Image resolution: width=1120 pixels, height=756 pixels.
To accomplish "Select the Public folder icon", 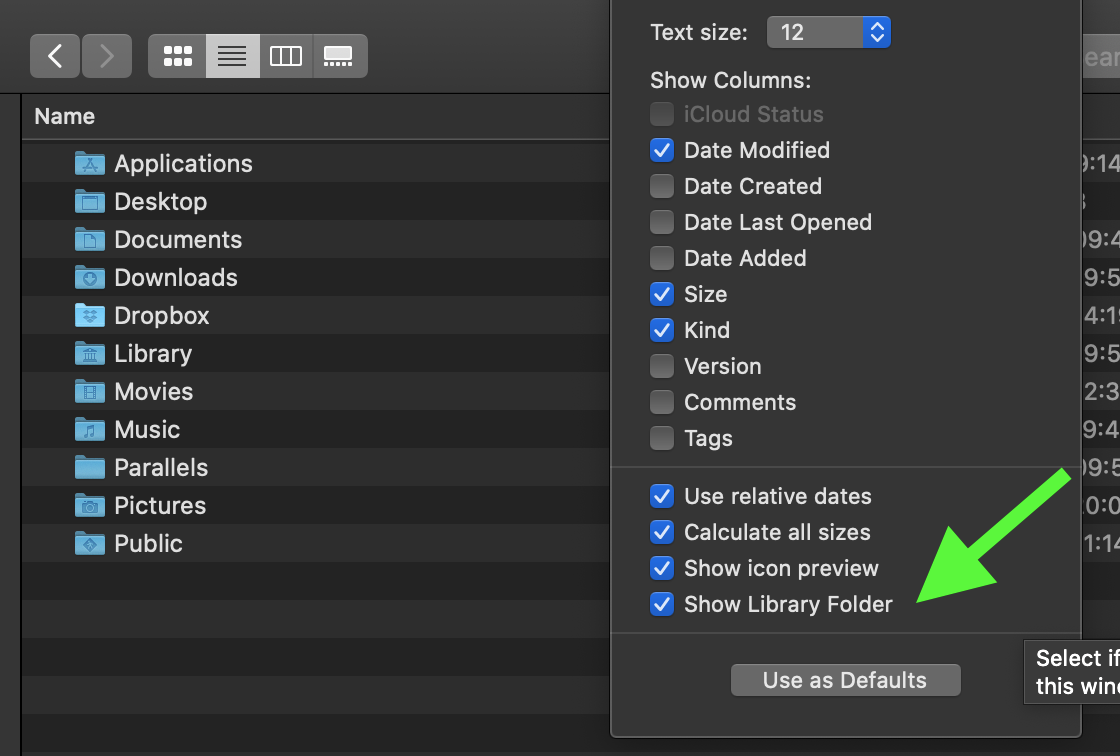I will (90, 543).
